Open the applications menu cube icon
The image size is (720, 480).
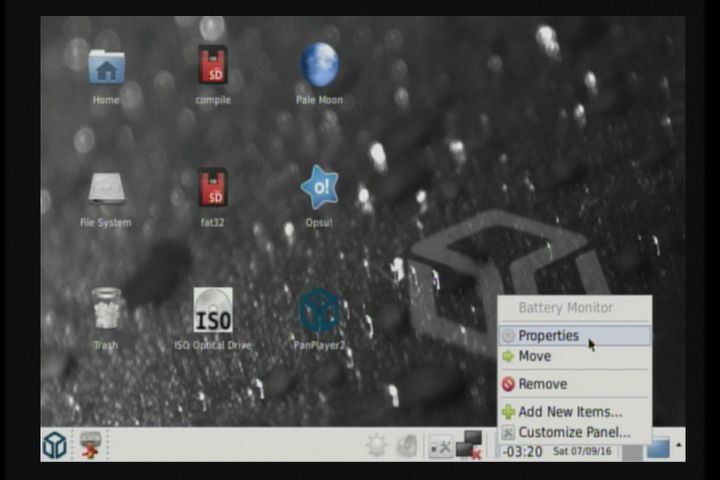pos(55,445)
